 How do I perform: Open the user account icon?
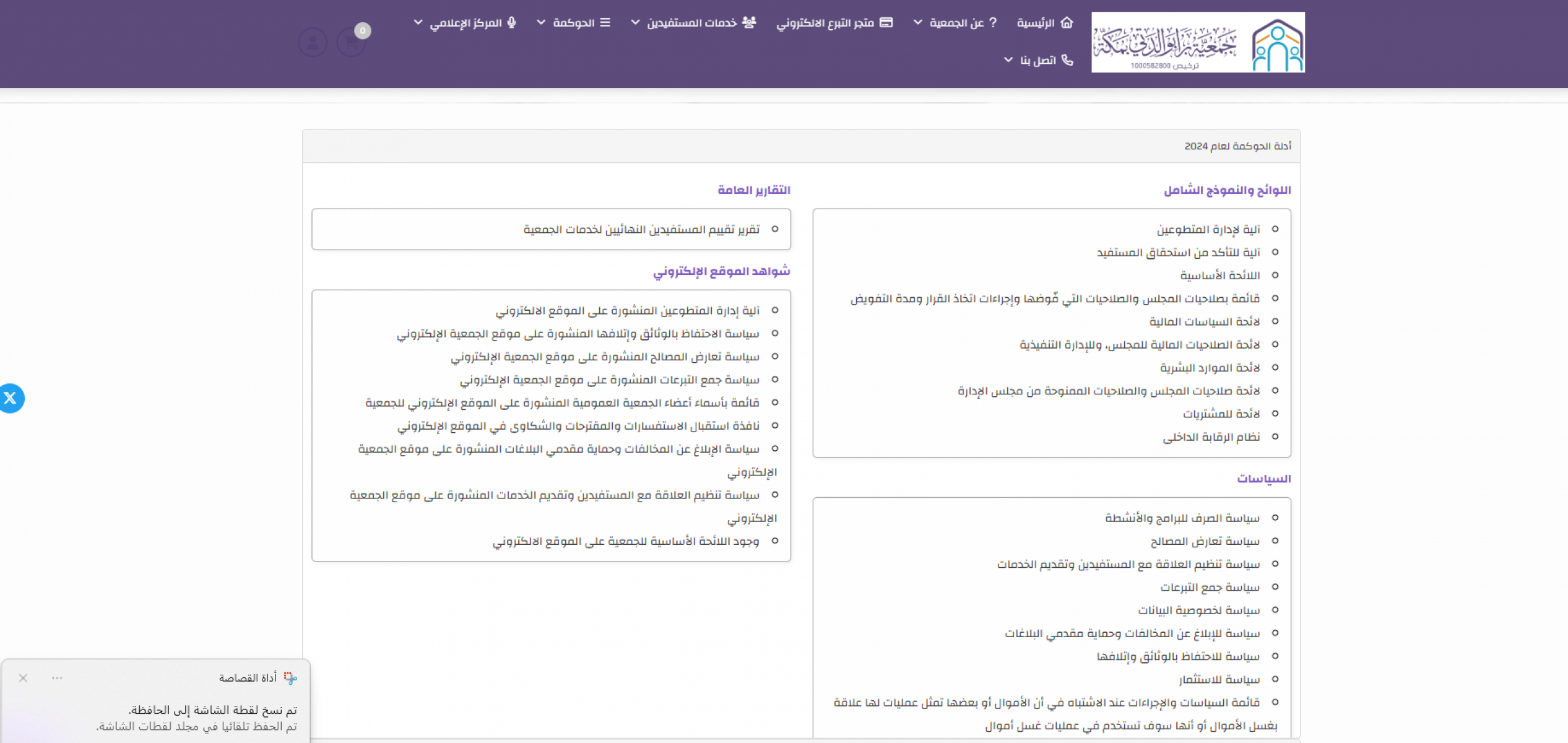[313, 43]
